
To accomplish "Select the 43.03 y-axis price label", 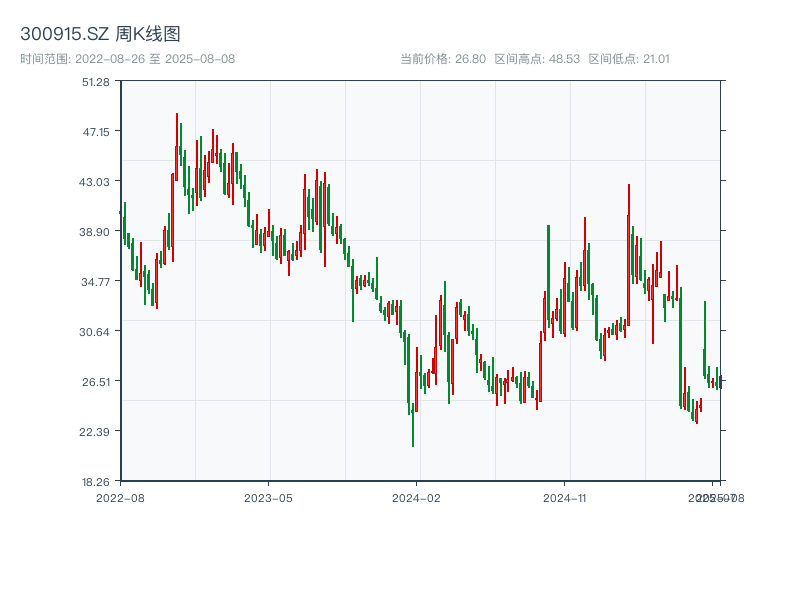I will pos(96,181).
